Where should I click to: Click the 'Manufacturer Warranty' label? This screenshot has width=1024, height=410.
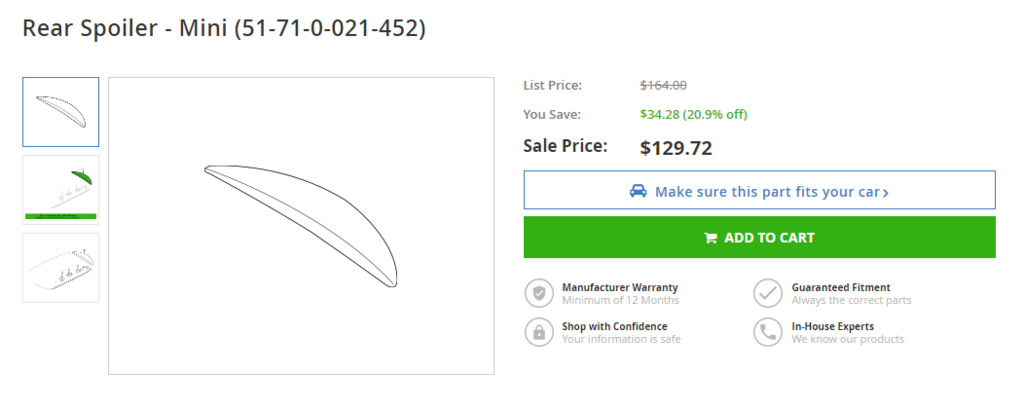[619, 287]
